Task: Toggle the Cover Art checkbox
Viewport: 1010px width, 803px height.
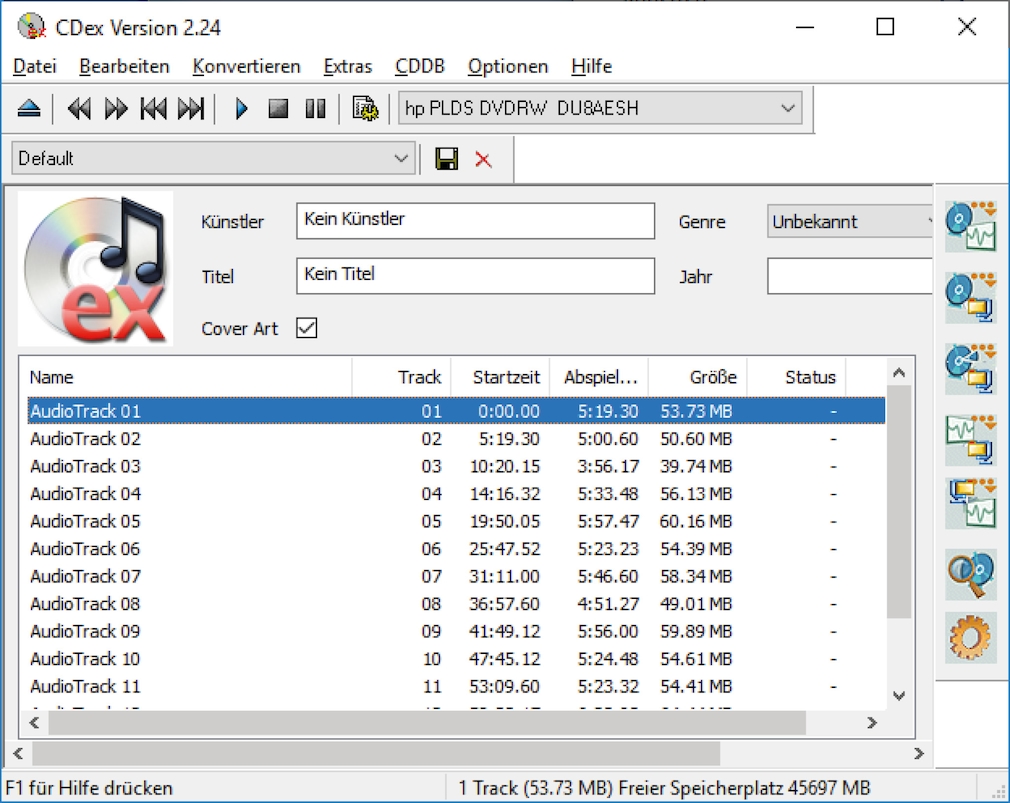Action: 307,328
